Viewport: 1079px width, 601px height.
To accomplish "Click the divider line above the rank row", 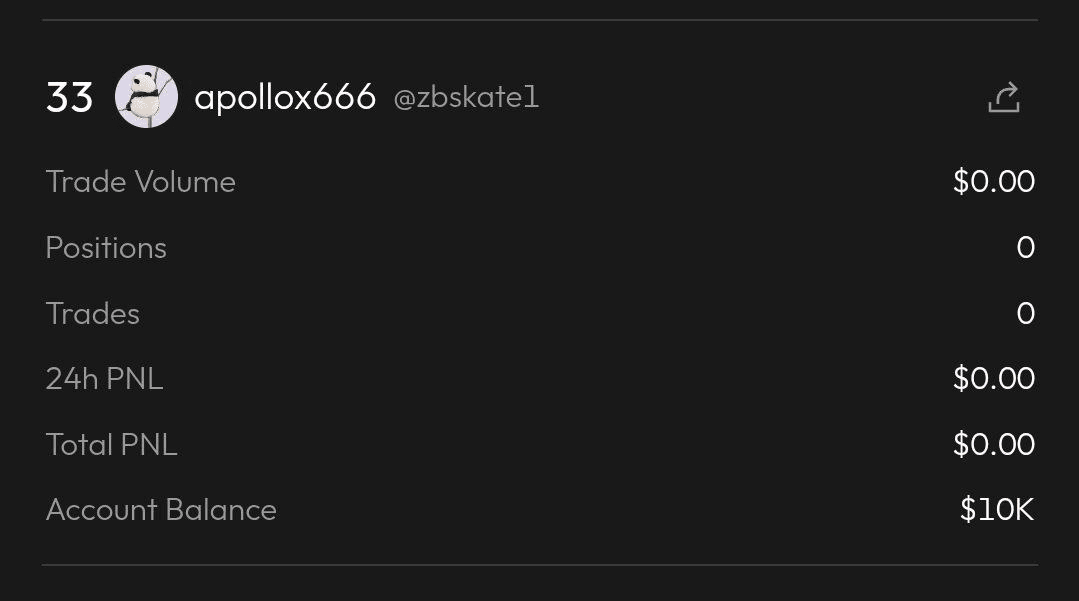I will [x=540, y=20].
